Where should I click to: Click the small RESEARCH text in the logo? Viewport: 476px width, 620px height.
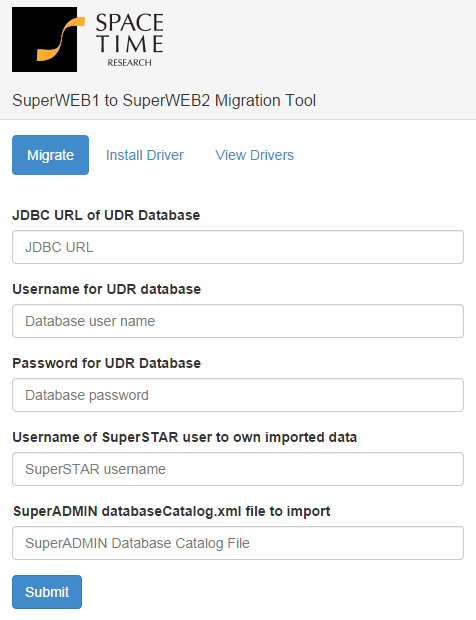(x=129, y=62)
